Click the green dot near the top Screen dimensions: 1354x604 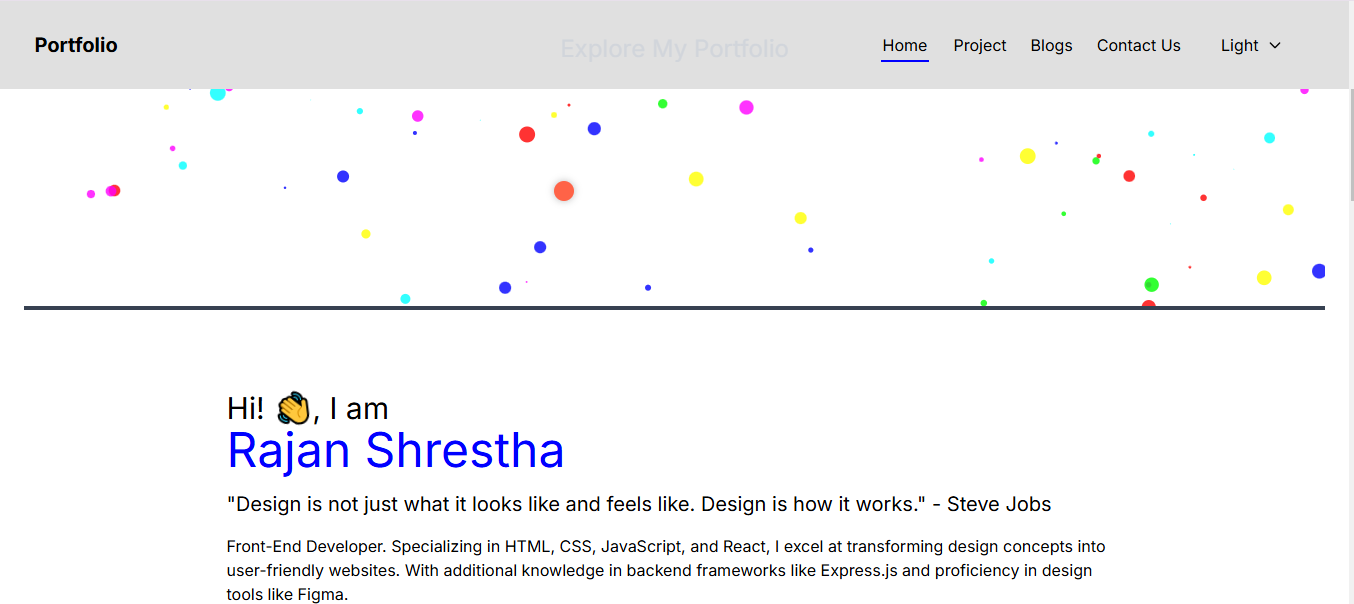[661, 102]
